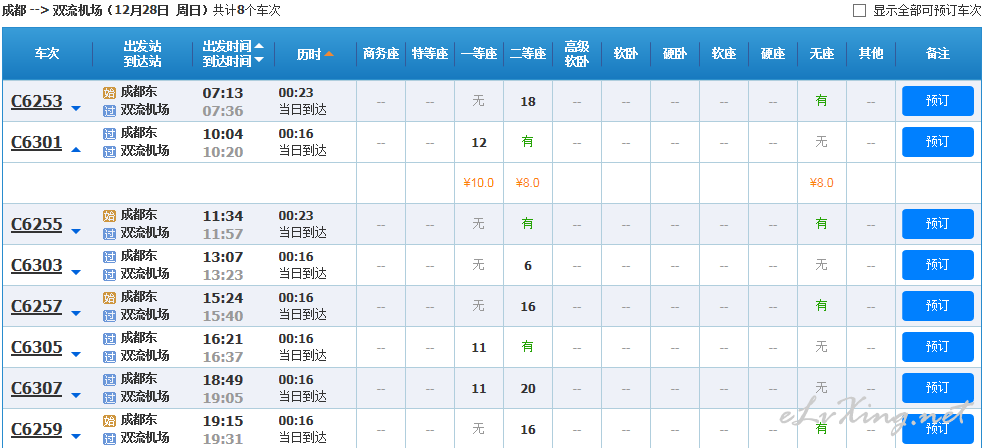984x448 pixels.
Task: Open train number C6301 link
Action: click(37, 142)
